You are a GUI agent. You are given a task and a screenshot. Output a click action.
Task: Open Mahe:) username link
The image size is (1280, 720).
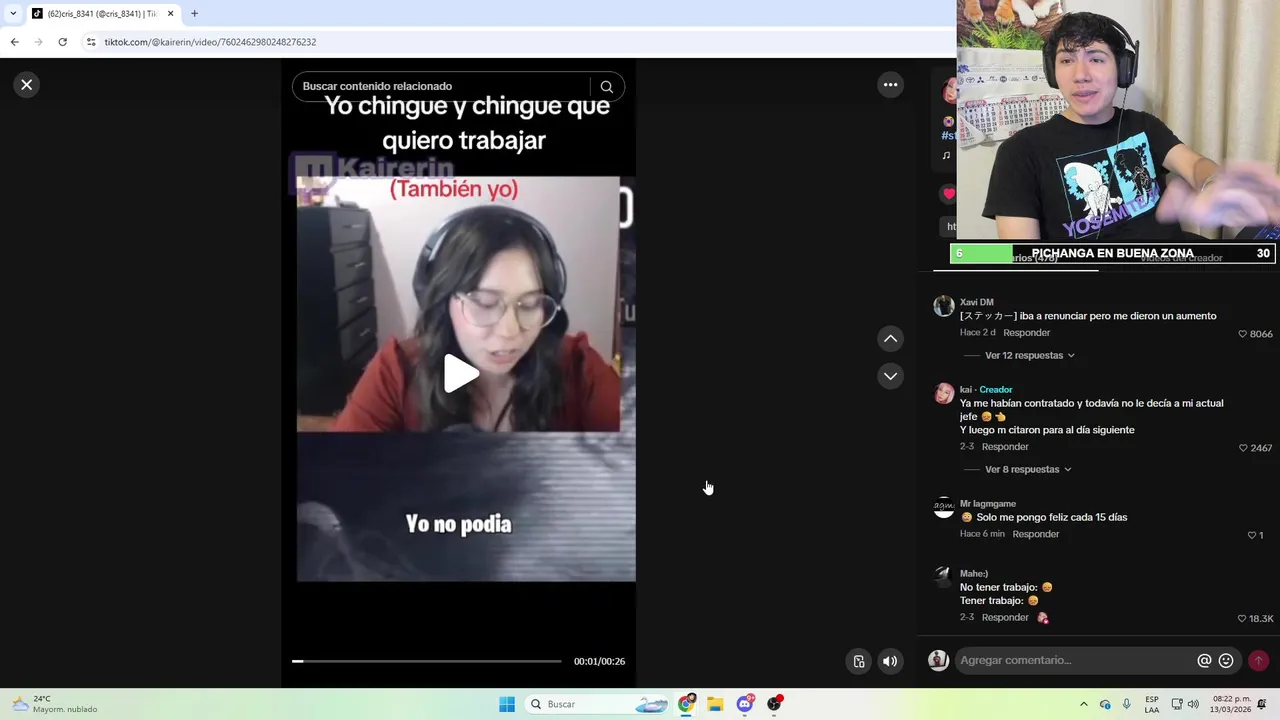pyautogui.click(x=974, y=574)
